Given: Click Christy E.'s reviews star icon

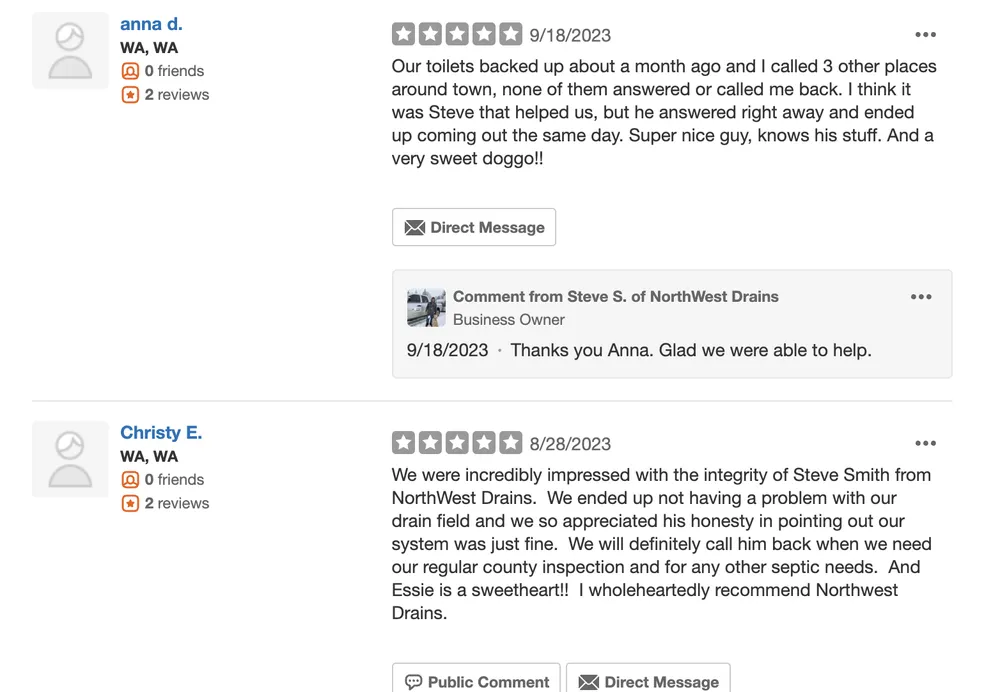Looking at the screenshot, I should [130, 504].
